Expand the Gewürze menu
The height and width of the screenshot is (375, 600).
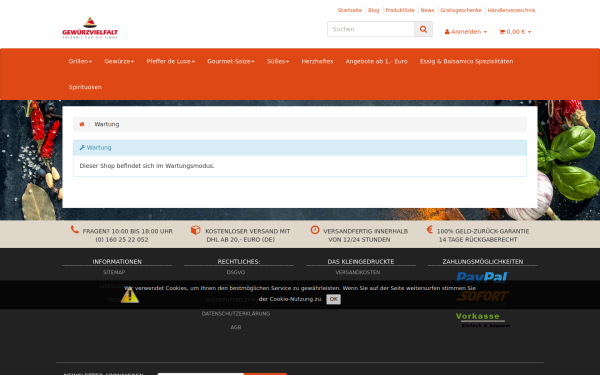pyautogui.click(x=119, y=61)
